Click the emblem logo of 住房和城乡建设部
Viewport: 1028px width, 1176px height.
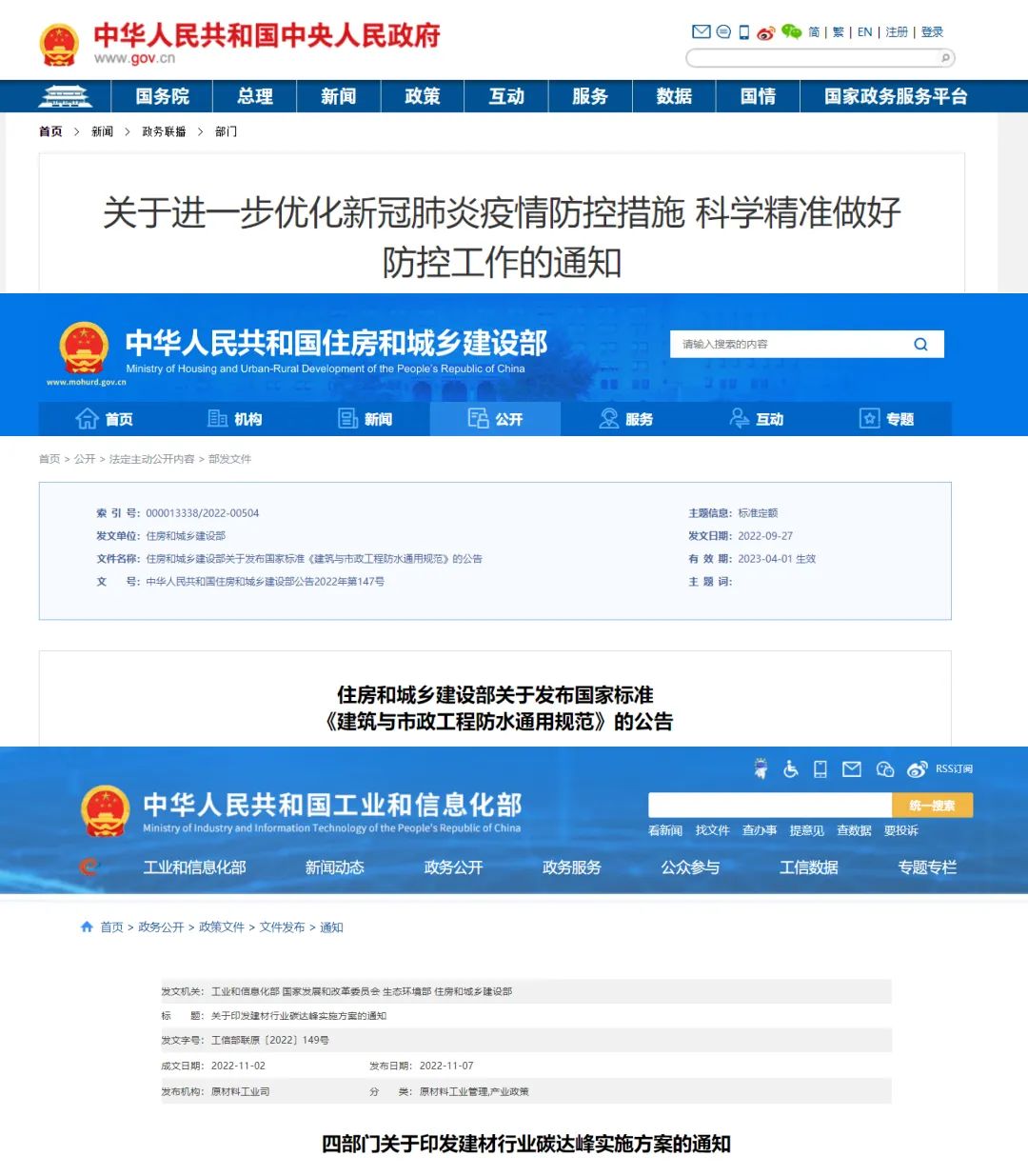click(x=84, y=349)
